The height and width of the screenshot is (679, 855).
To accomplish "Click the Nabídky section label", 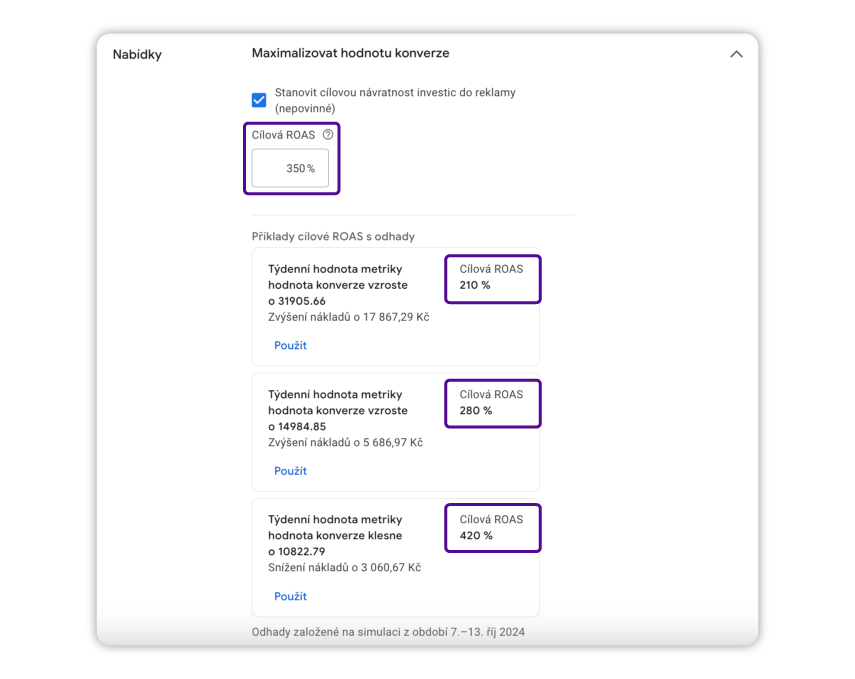I will [x=137, y=54].
